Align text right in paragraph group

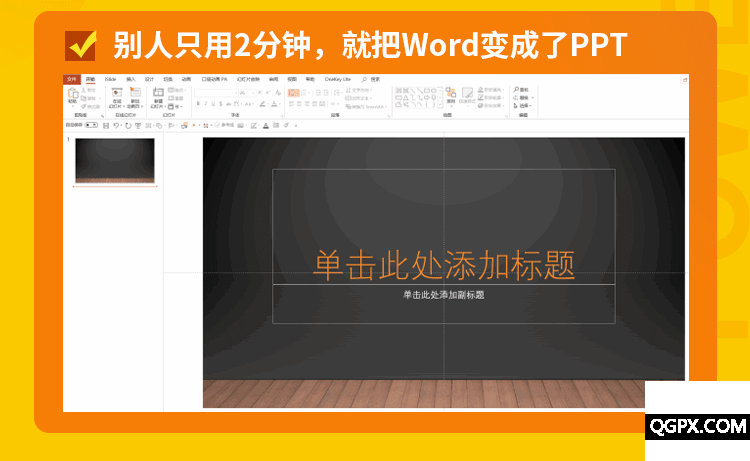pos(307,104)
